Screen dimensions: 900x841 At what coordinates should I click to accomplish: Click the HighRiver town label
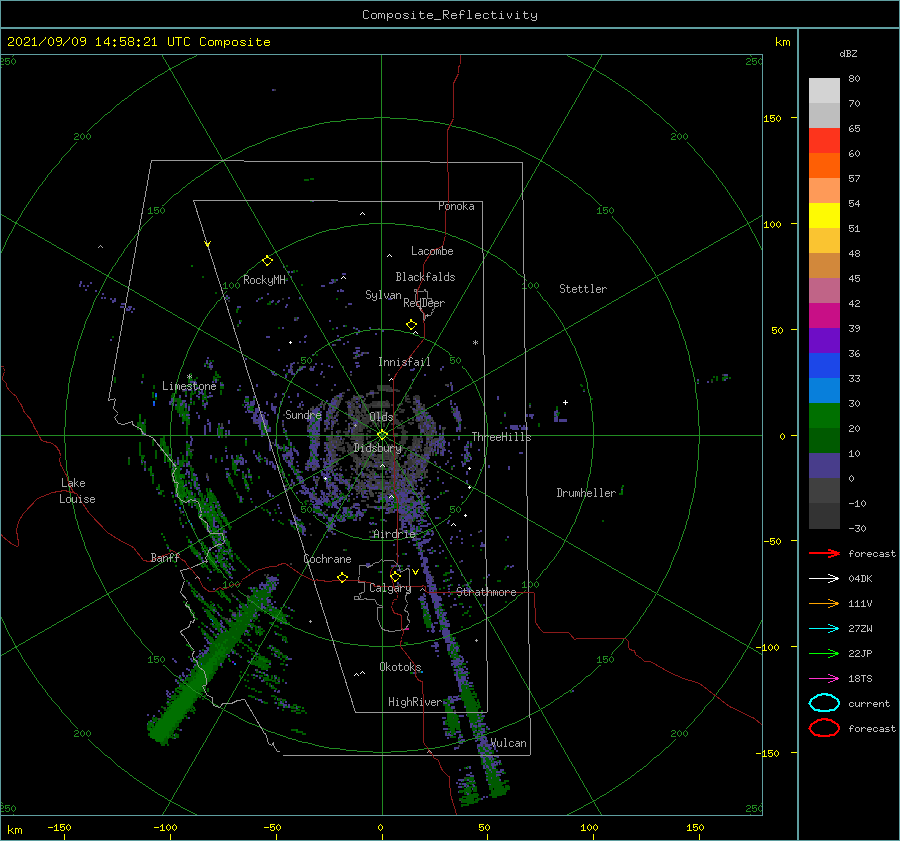pyautogui.click(x=415, y=702)
